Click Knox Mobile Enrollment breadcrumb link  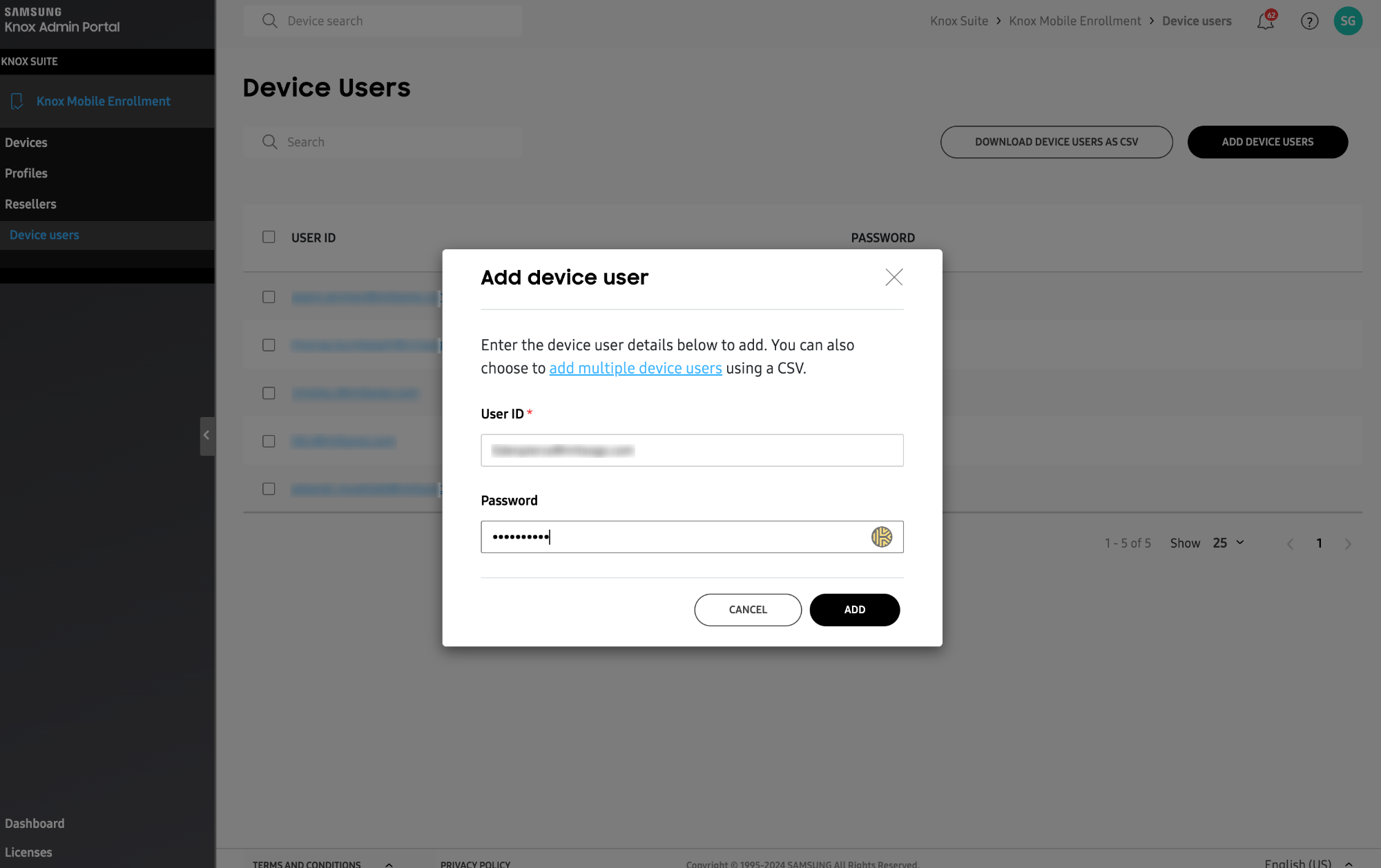coord(1074,21)
